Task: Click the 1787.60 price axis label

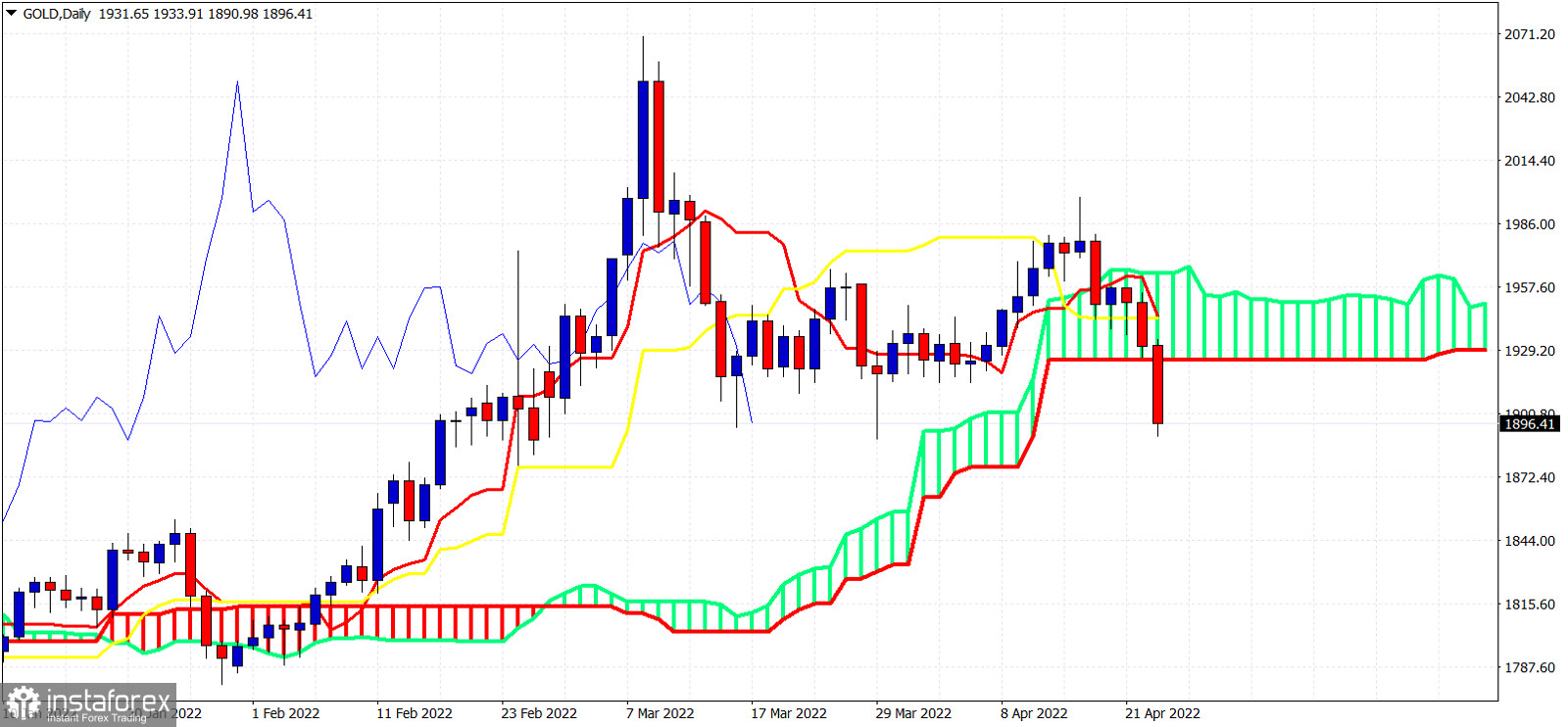Action: point(1530,668)
